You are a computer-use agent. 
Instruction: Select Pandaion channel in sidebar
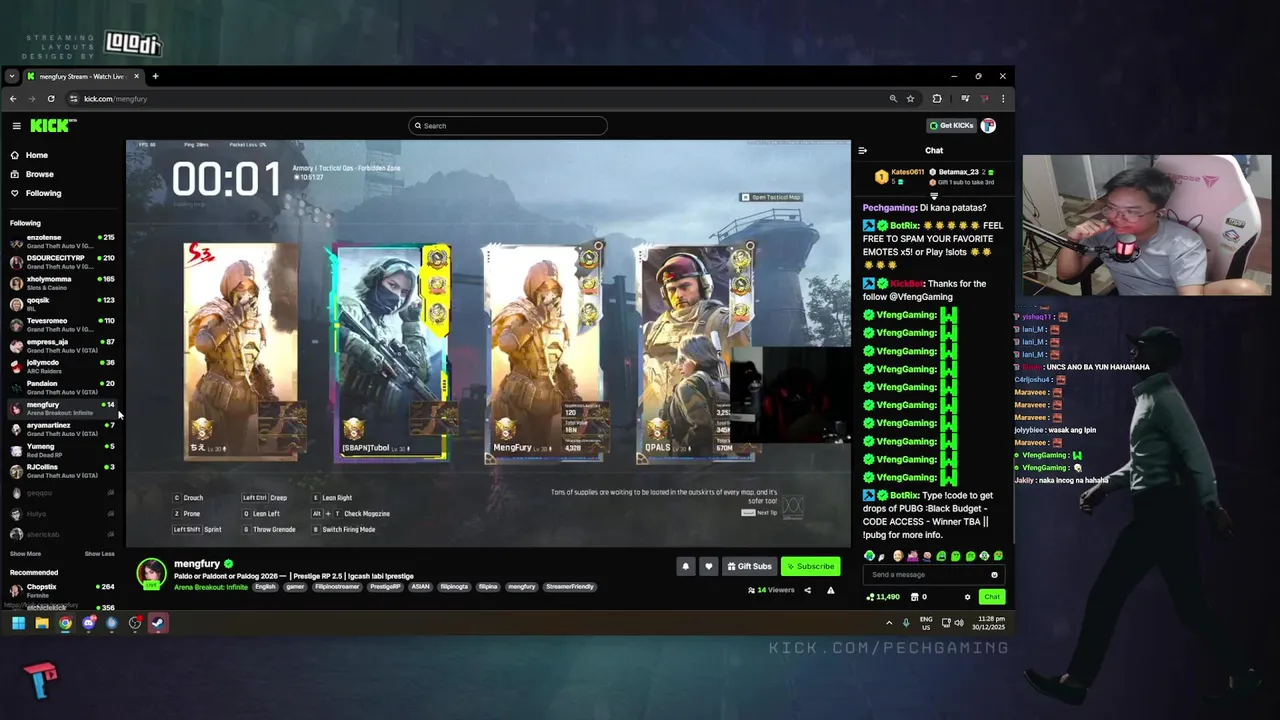(x=62, y=387)
